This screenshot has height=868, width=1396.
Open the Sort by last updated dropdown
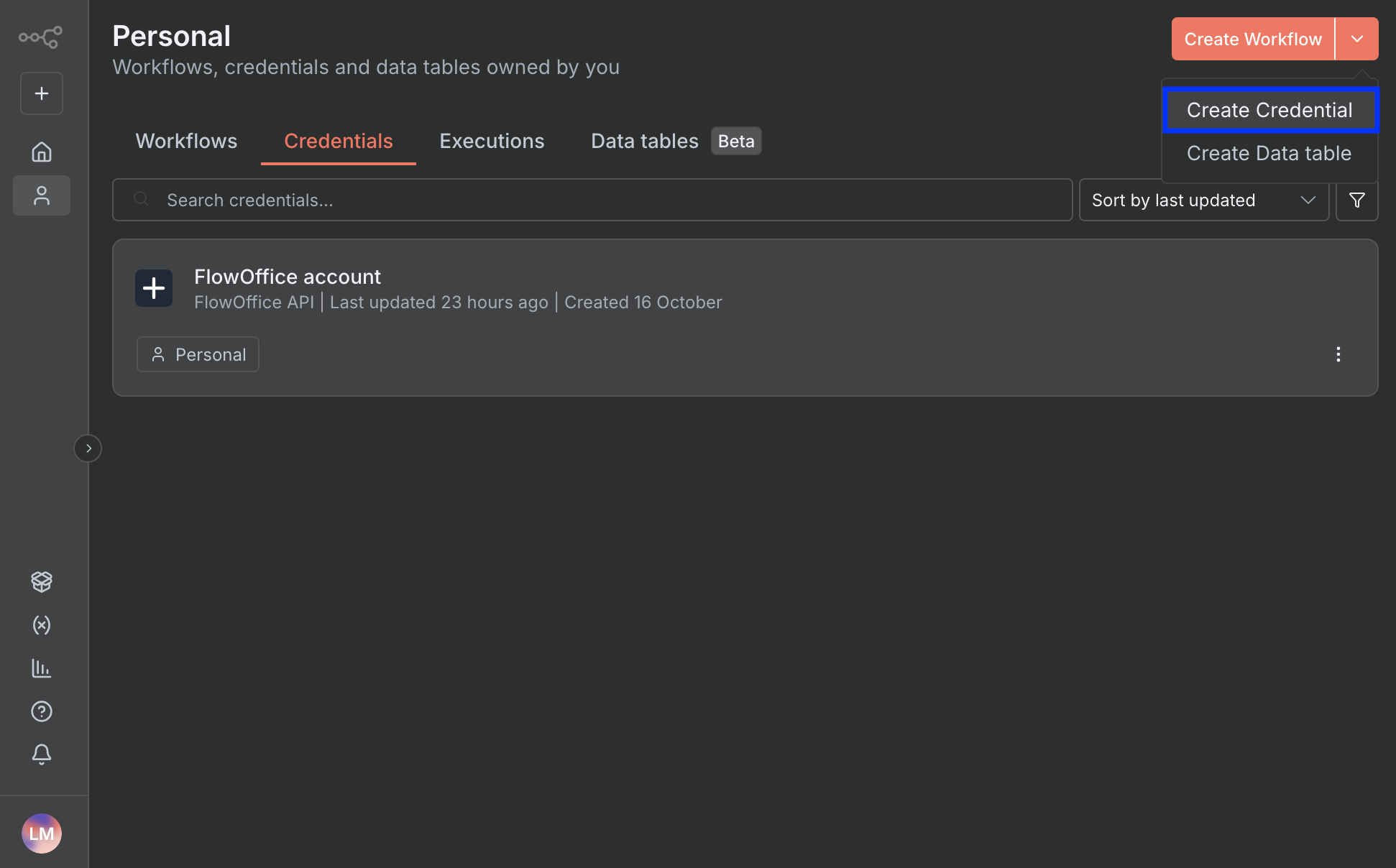(1203, 200)
